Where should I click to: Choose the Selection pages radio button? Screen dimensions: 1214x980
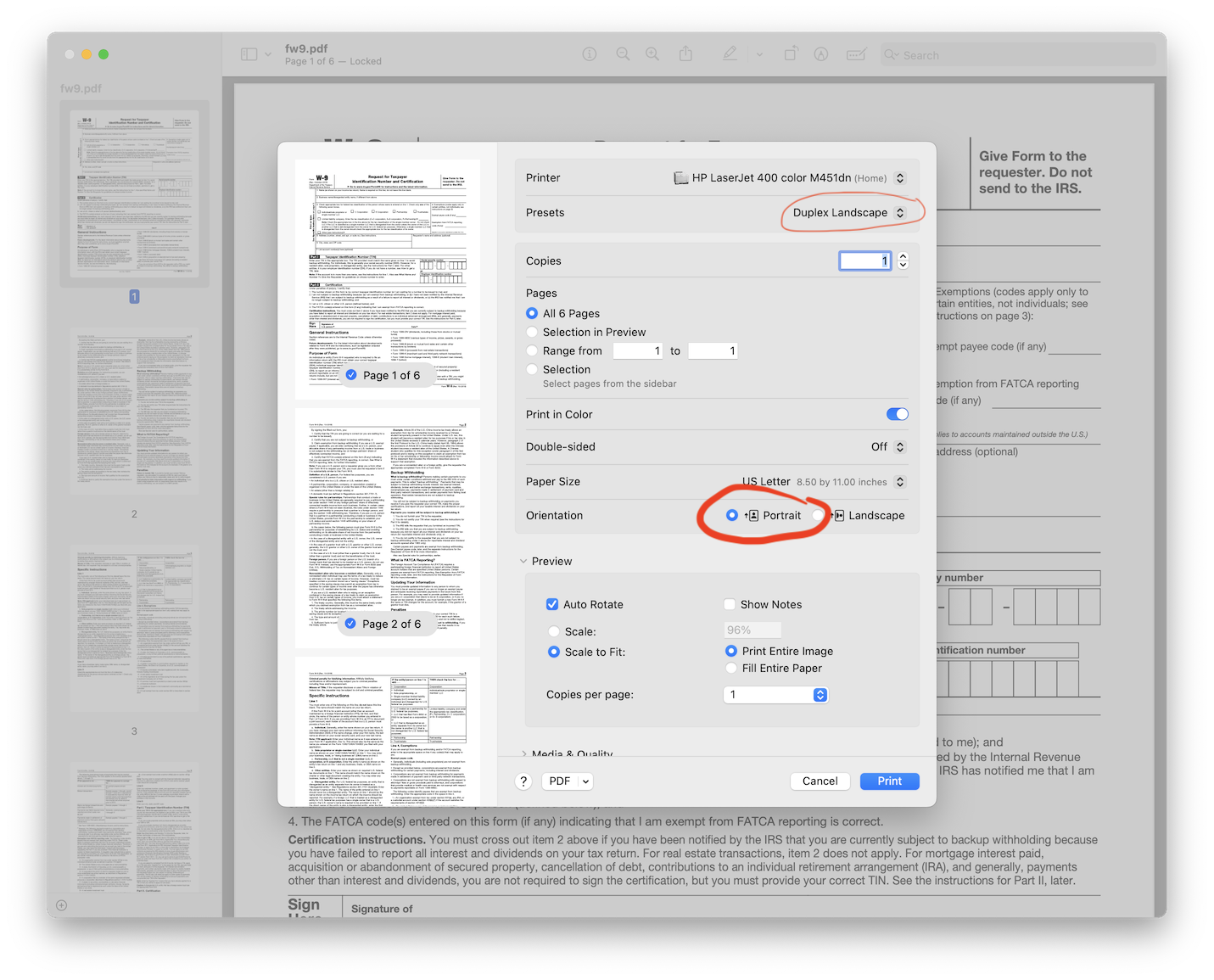[x=532, y=369]
